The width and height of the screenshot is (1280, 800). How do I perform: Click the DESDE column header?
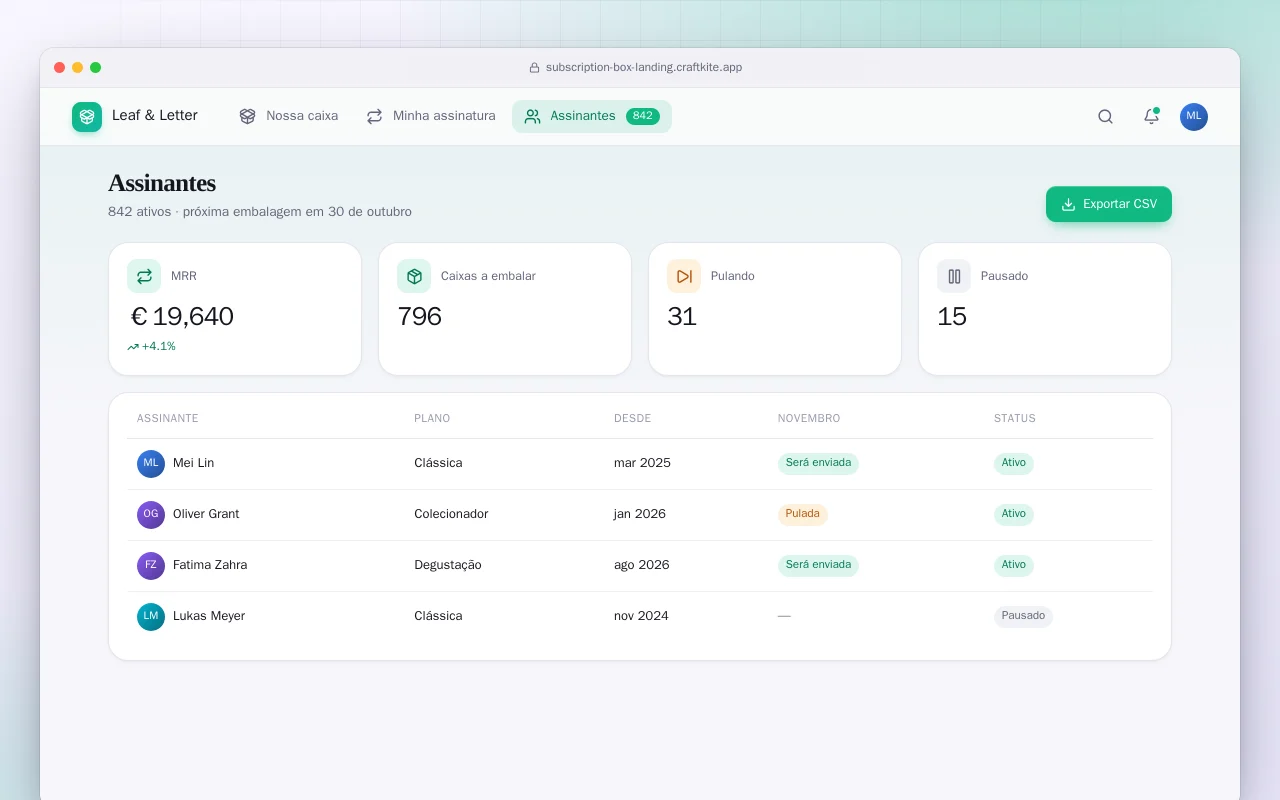(x=632, y=418)
